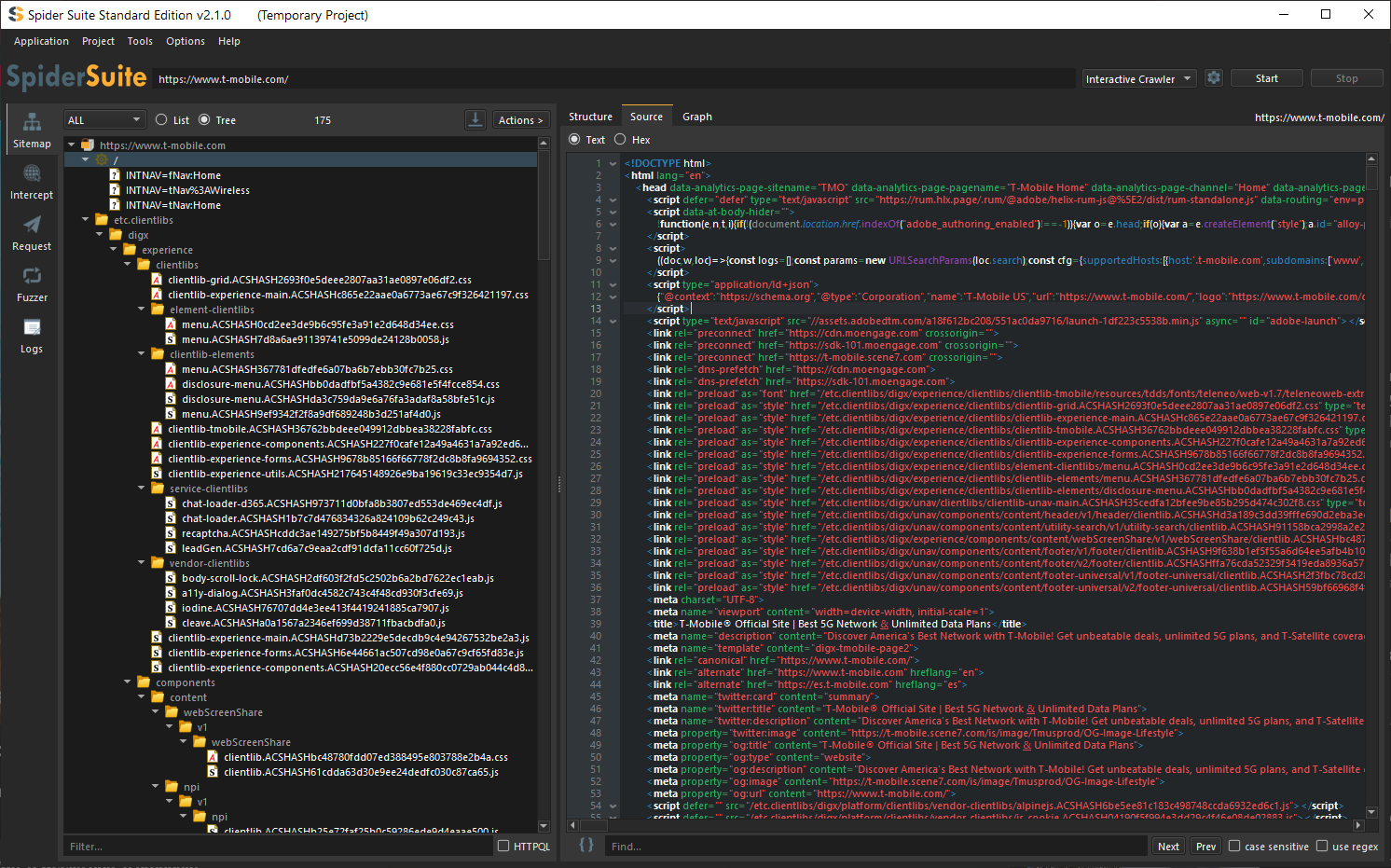Open the ALL filter dropdown
1391x868 pixels.
[104, 119]
